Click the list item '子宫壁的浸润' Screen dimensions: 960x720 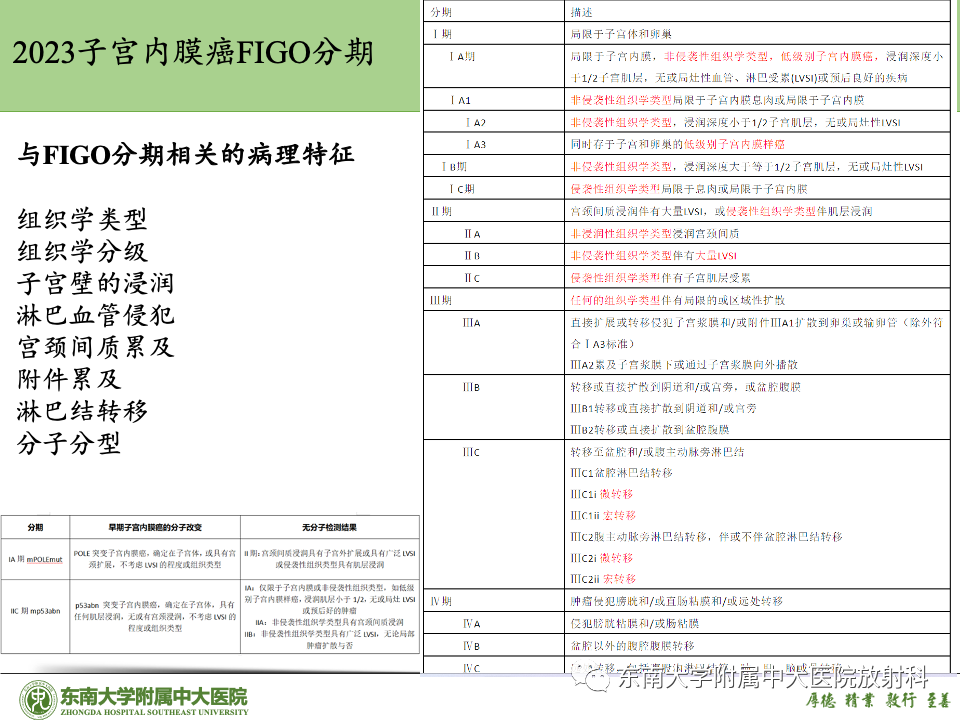coord(96,283)
